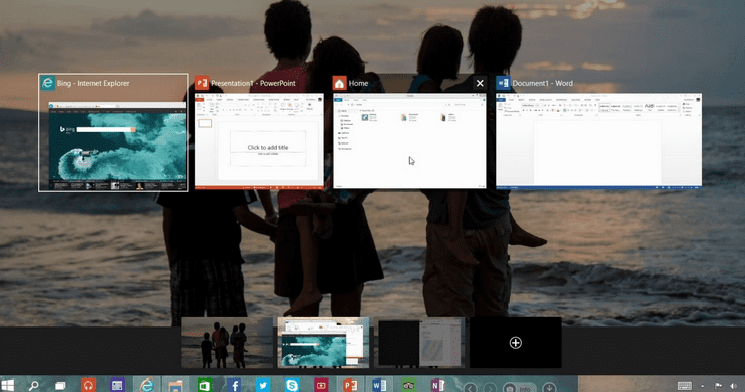
Task: Add a new virtual desktop with plus button
Action: 516,343
